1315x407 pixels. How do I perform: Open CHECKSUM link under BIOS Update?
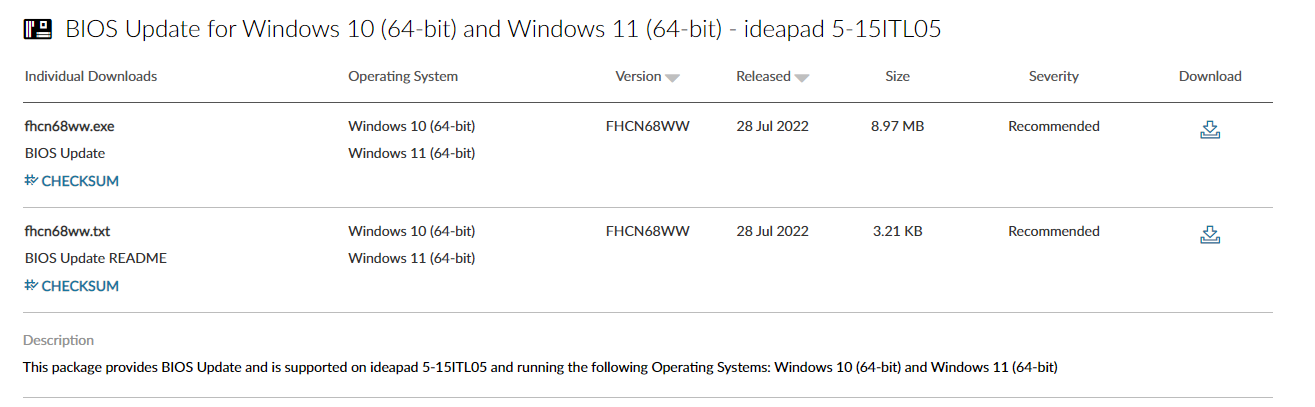coord(80,181)
